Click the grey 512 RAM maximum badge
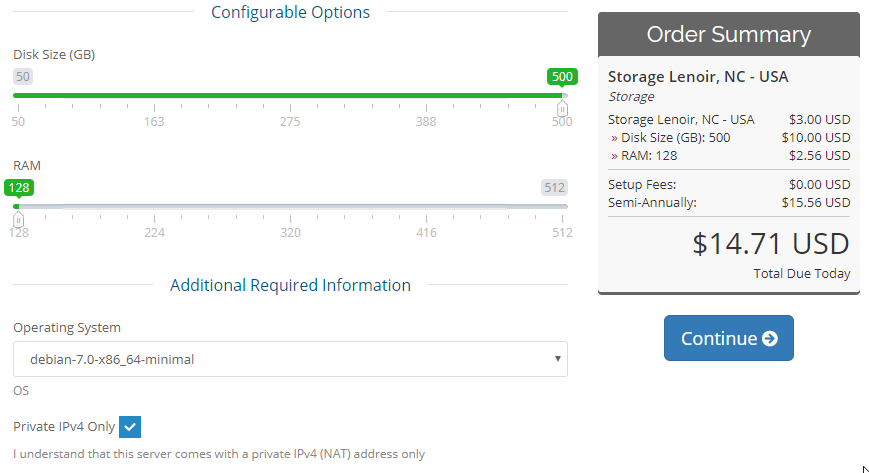The image size is (869, 473). pyautogui.click(x=554, y=187)
